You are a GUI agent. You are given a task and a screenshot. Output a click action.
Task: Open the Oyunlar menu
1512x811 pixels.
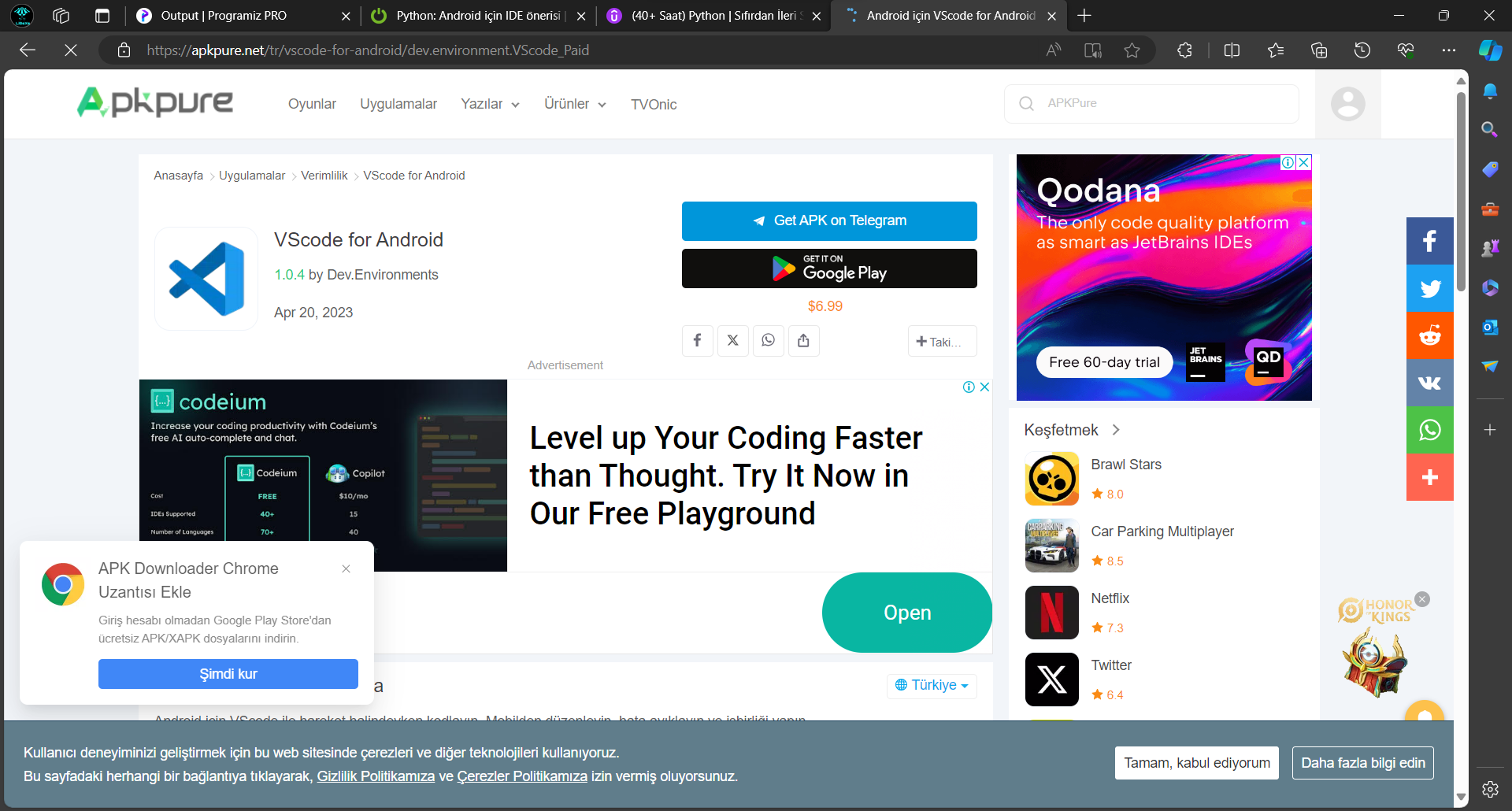tap(312, 104)
